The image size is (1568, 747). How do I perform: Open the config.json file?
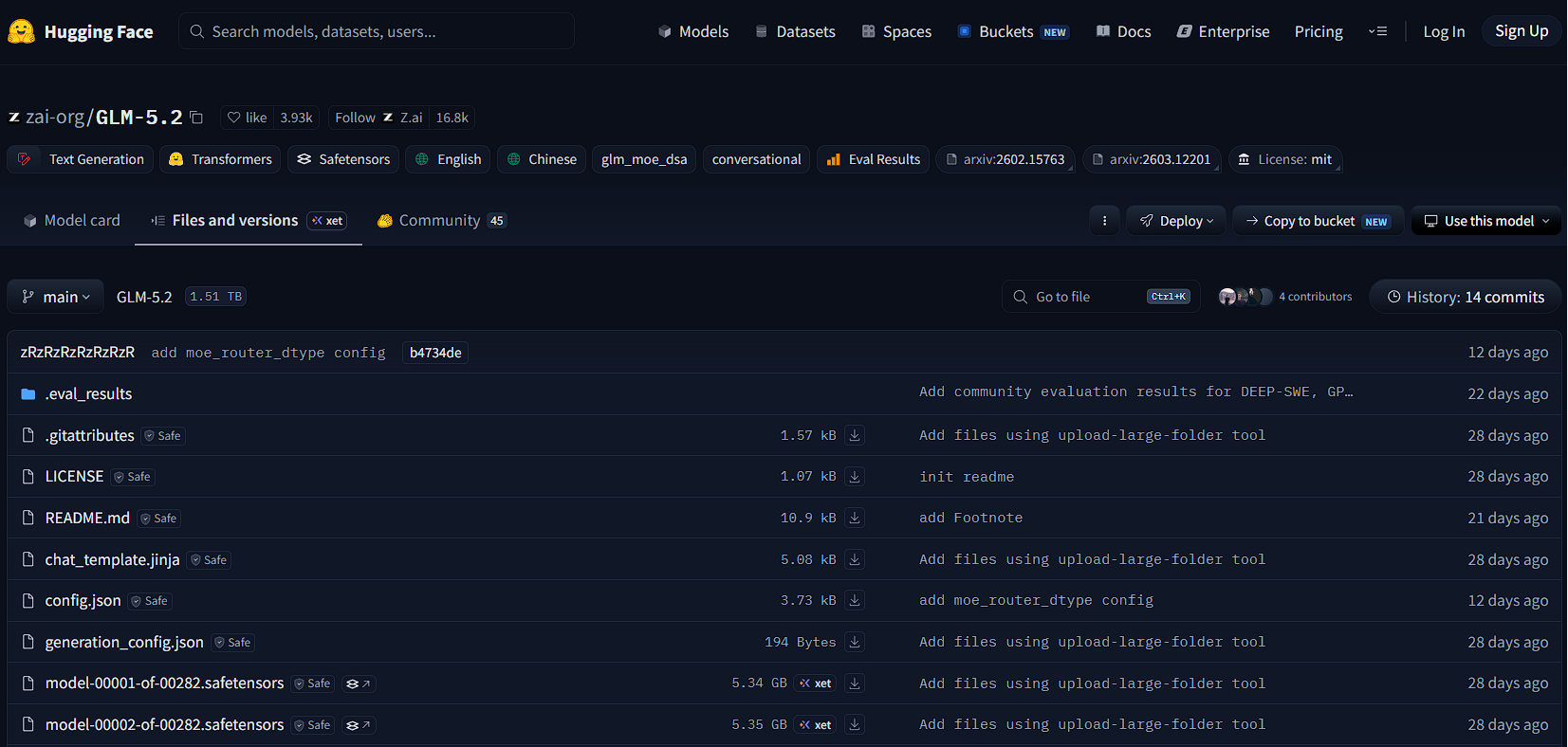pyautogui.click(x=83, y=600)
